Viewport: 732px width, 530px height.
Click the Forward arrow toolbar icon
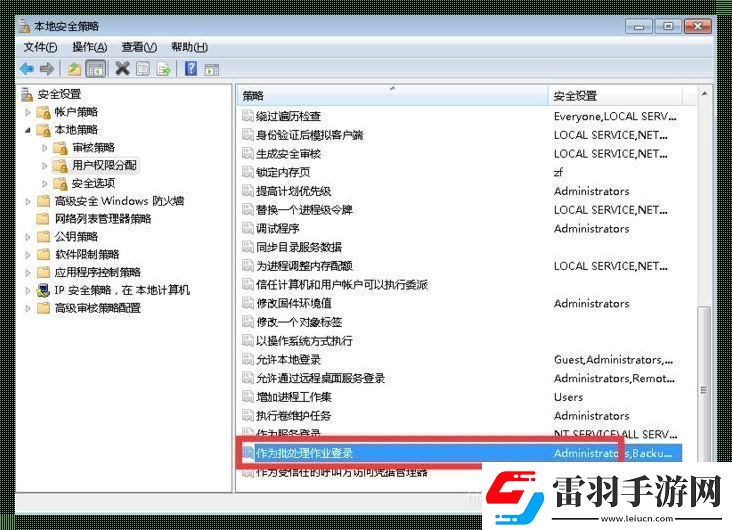(x=47, y=69)
